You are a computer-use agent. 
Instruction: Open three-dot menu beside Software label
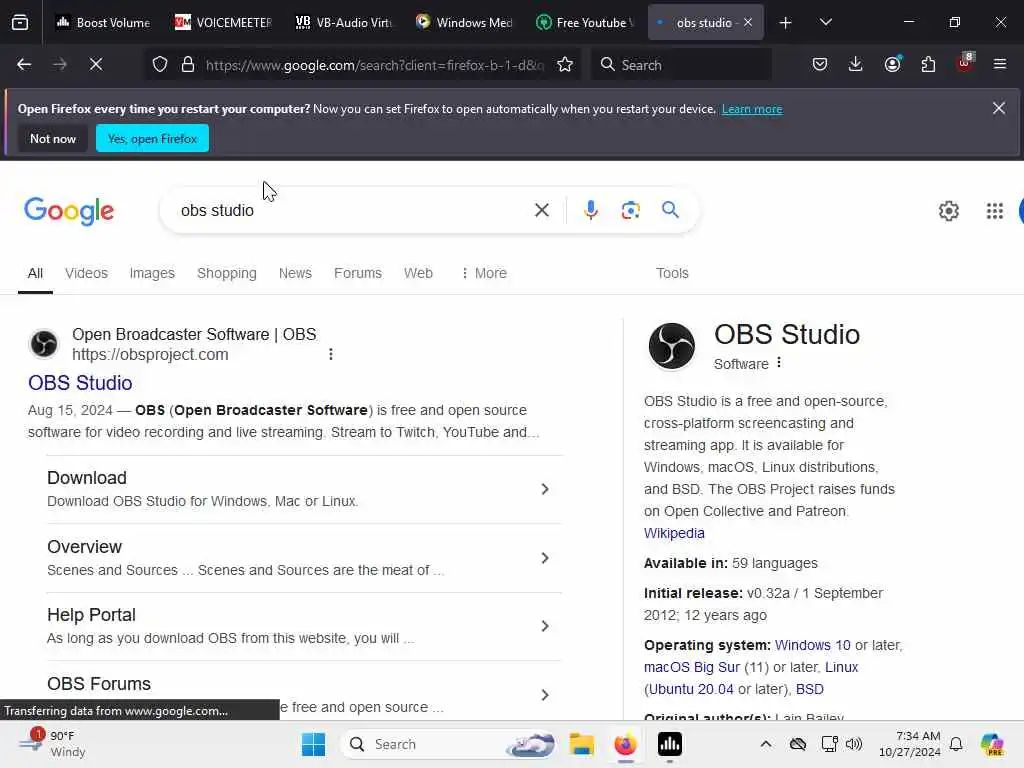pyautogui.click(x=778, y=362)
